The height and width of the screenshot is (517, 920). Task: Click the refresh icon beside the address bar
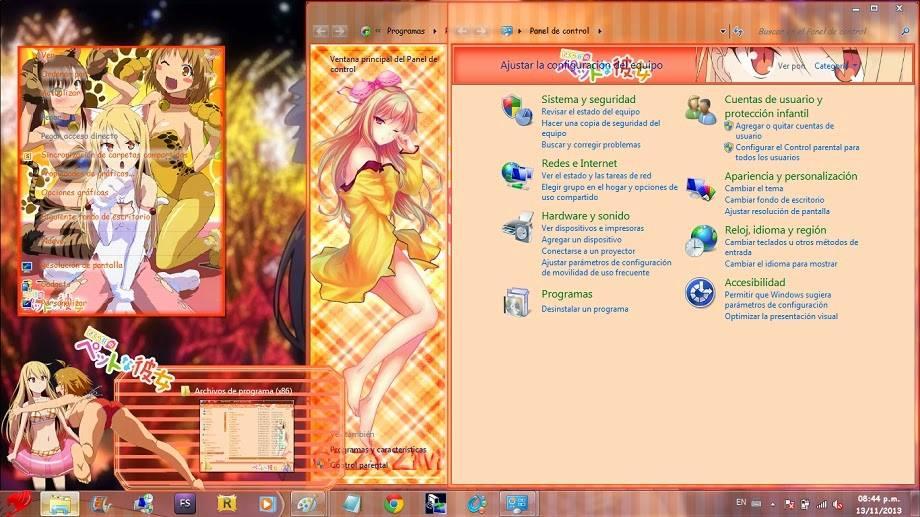point(738,31)
